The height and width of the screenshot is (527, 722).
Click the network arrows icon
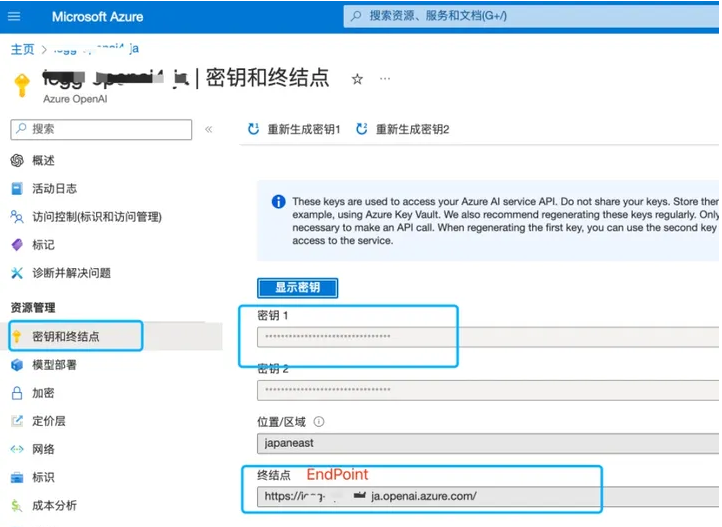point(17,449)
